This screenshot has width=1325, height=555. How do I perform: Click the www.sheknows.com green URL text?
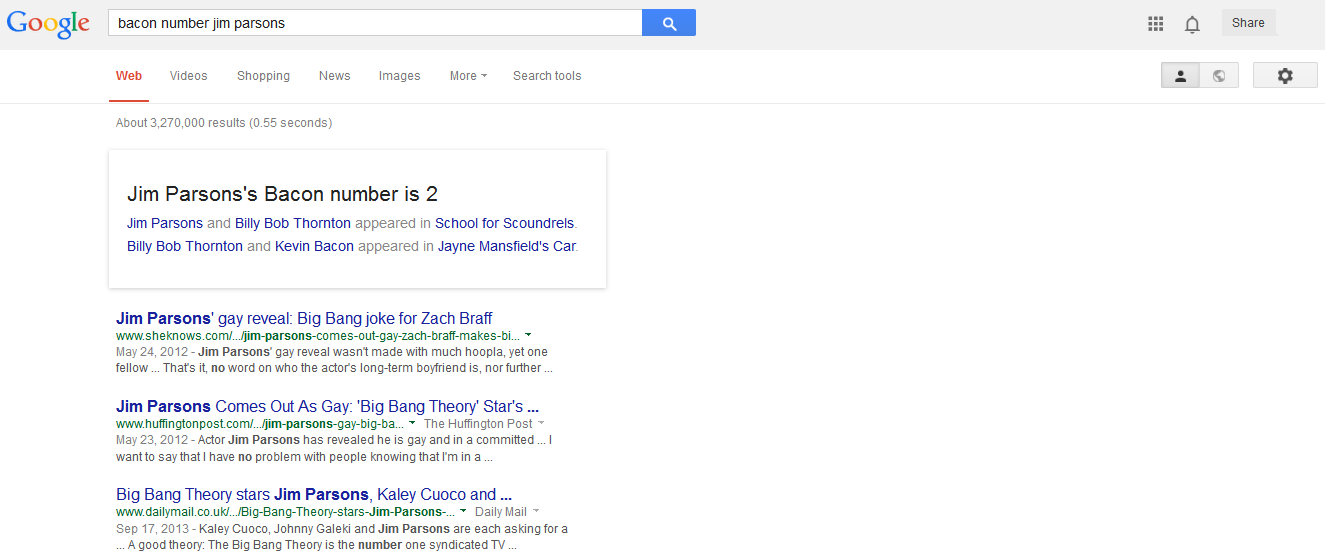pos(318,336)
